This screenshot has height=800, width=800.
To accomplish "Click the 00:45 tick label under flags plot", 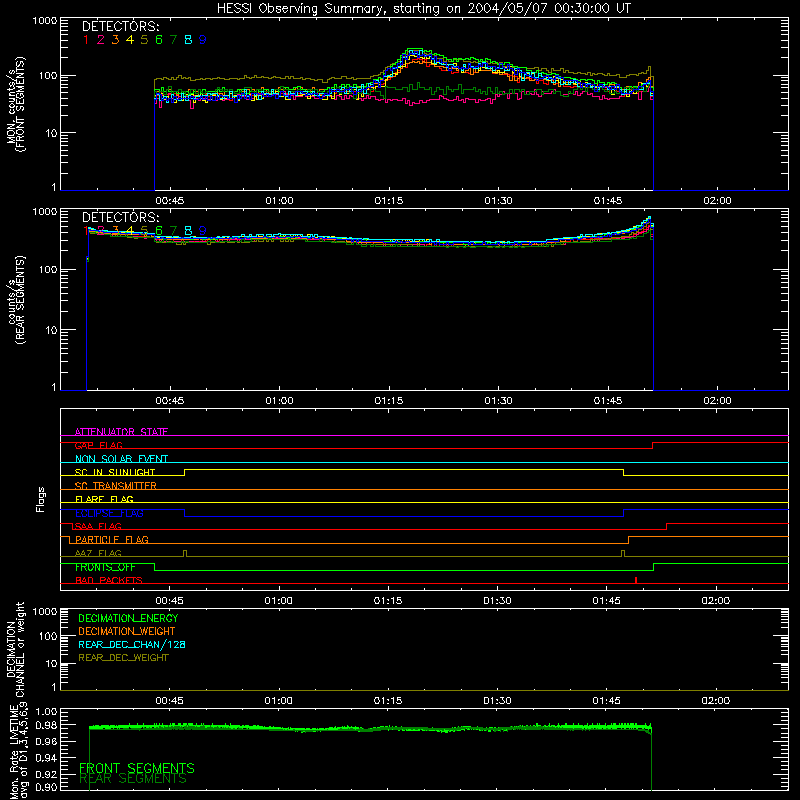I will 169,601.
